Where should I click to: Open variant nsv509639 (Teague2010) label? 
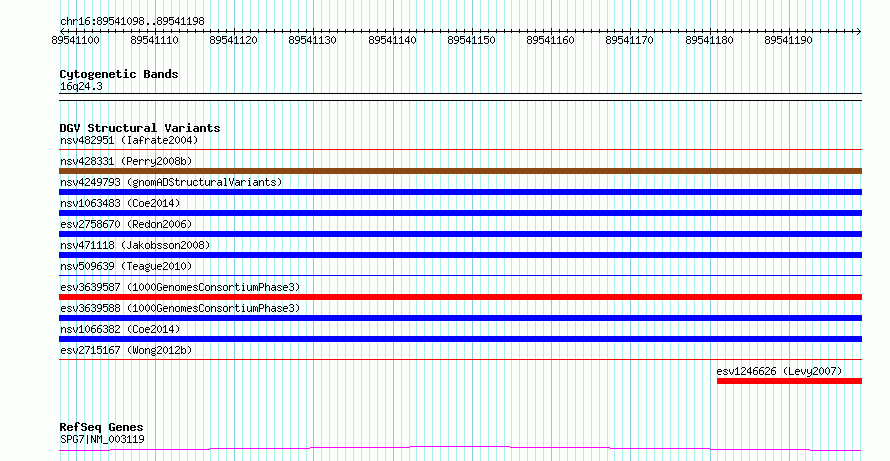click(x=126, y=266)
